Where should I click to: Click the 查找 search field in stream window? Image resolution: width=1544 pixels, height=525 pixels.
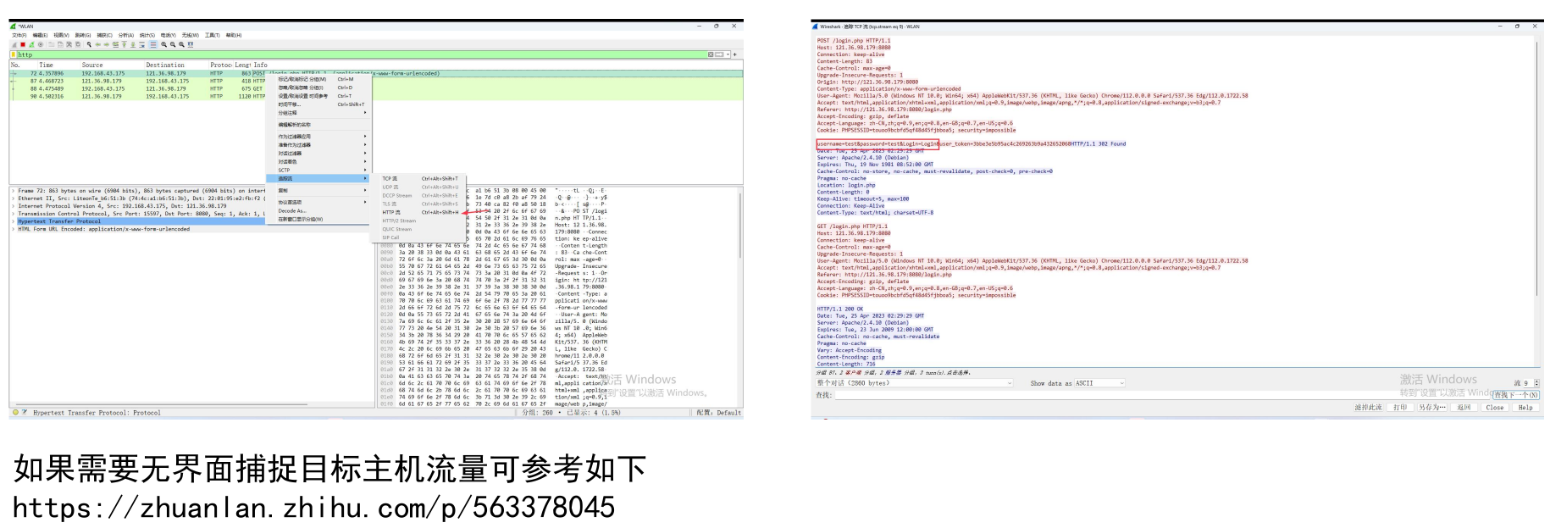pos(1162,395)
